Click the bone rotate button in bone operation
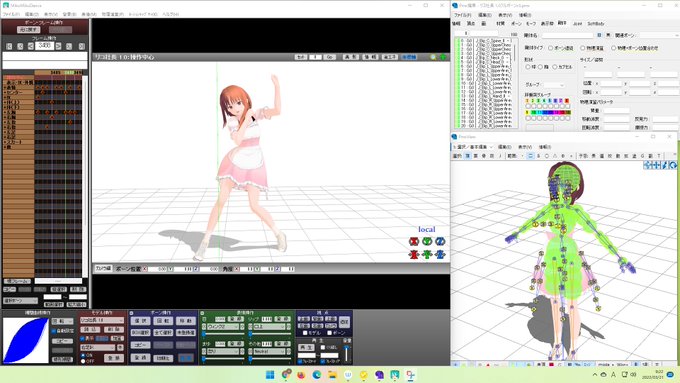Image resolution: width=680 pixels, height=383 pixels. (x=163, y=321)
